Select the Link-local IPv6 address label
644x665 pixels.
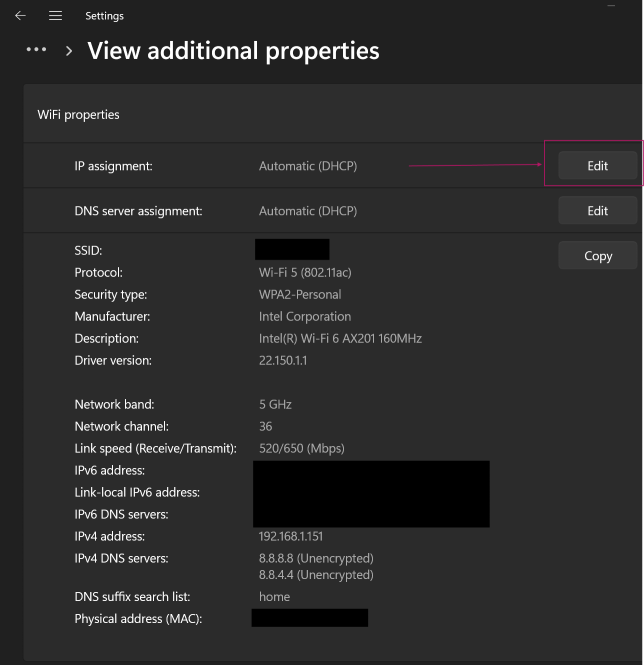(137, 492)
